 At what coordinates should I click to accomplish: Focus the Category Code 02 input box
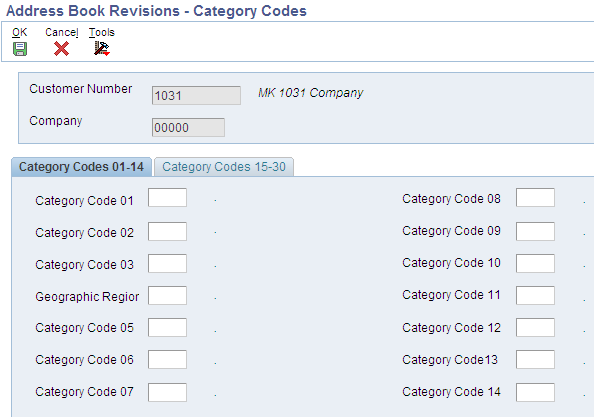coord(167,231)
